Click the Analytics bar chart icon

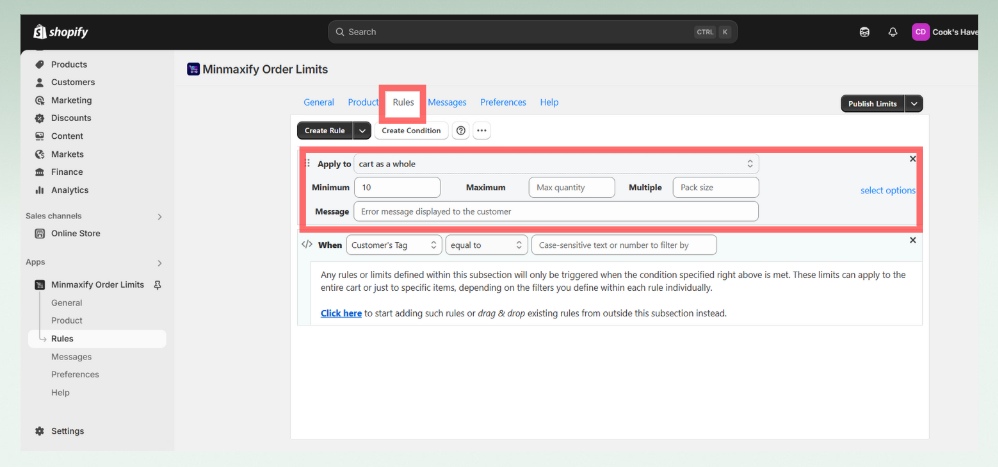pos(39,190)
